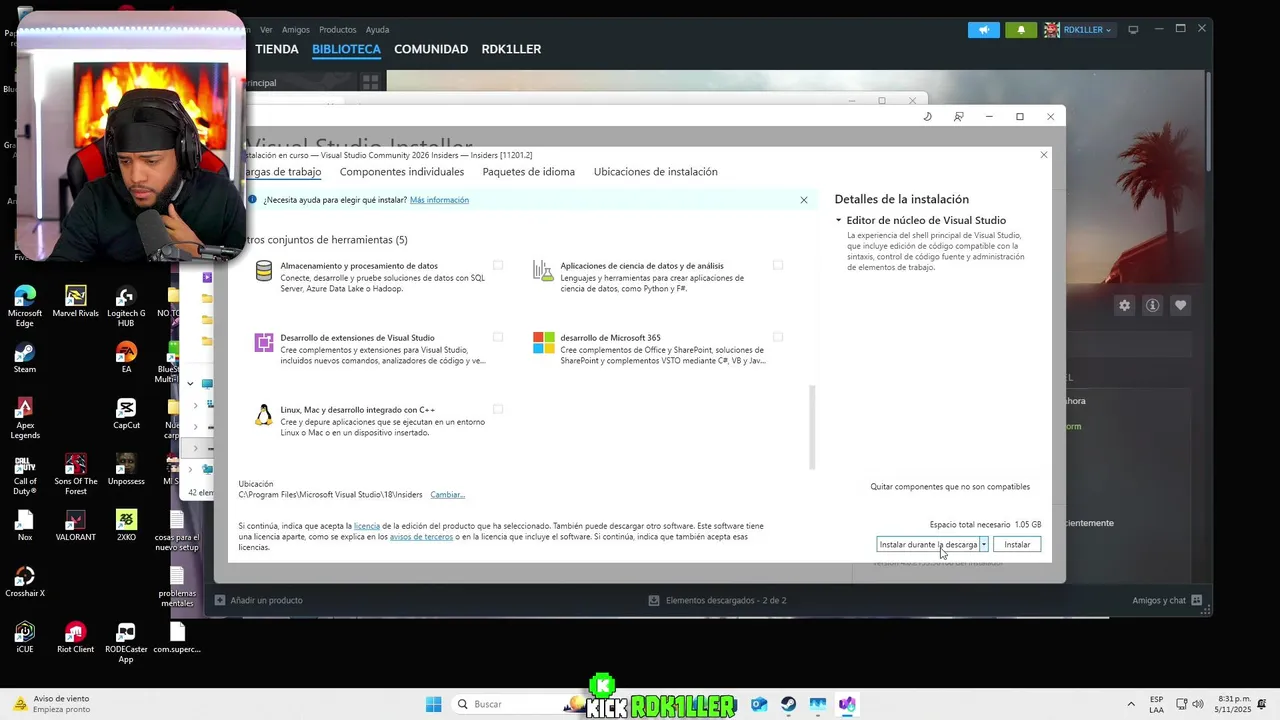Click the Steam game settings gear icon

tap(1124, 305)
